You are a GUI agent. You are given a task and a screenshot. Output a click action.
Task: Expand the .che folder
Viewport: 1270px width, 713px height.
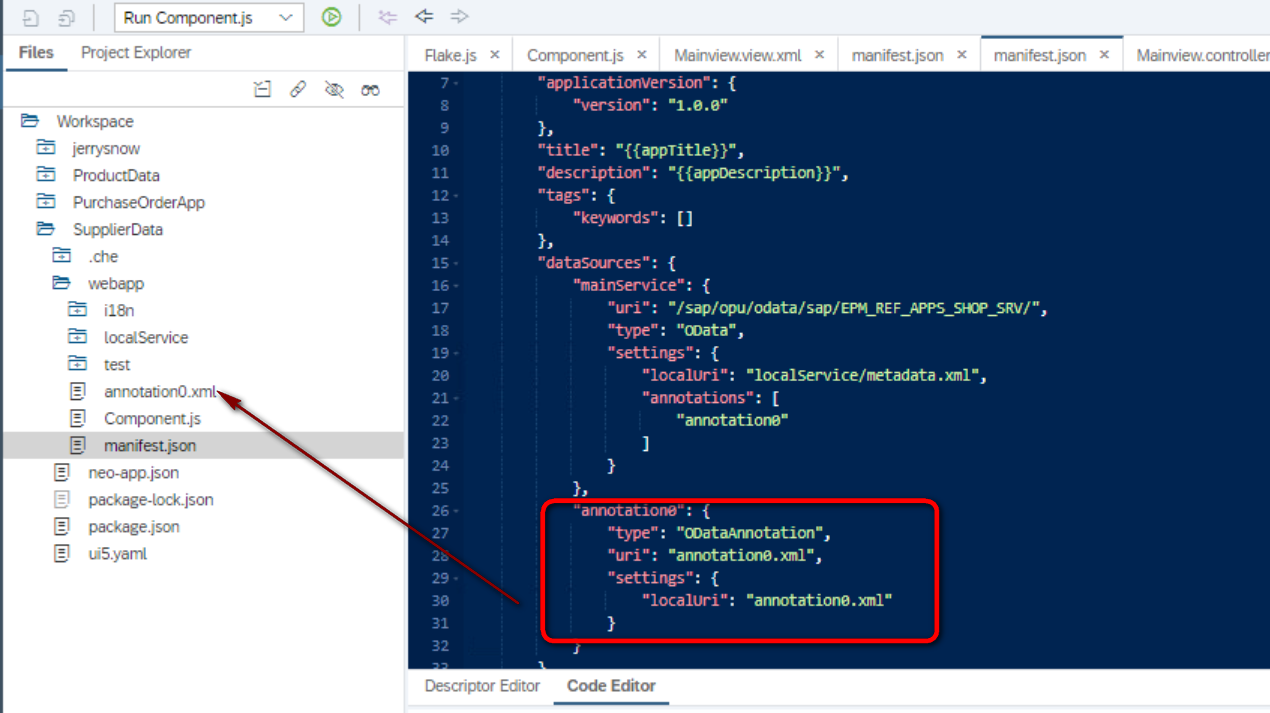tap(62, 256)
